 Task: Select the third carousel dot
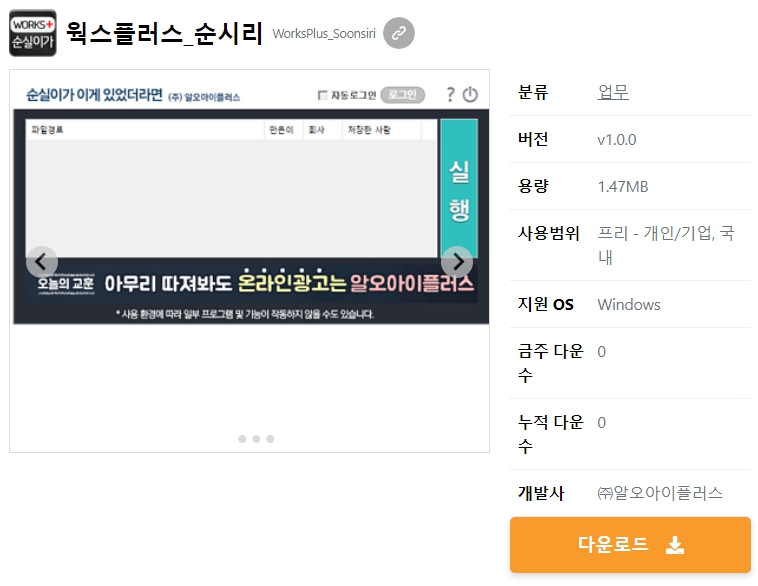[x=270, y=439]
